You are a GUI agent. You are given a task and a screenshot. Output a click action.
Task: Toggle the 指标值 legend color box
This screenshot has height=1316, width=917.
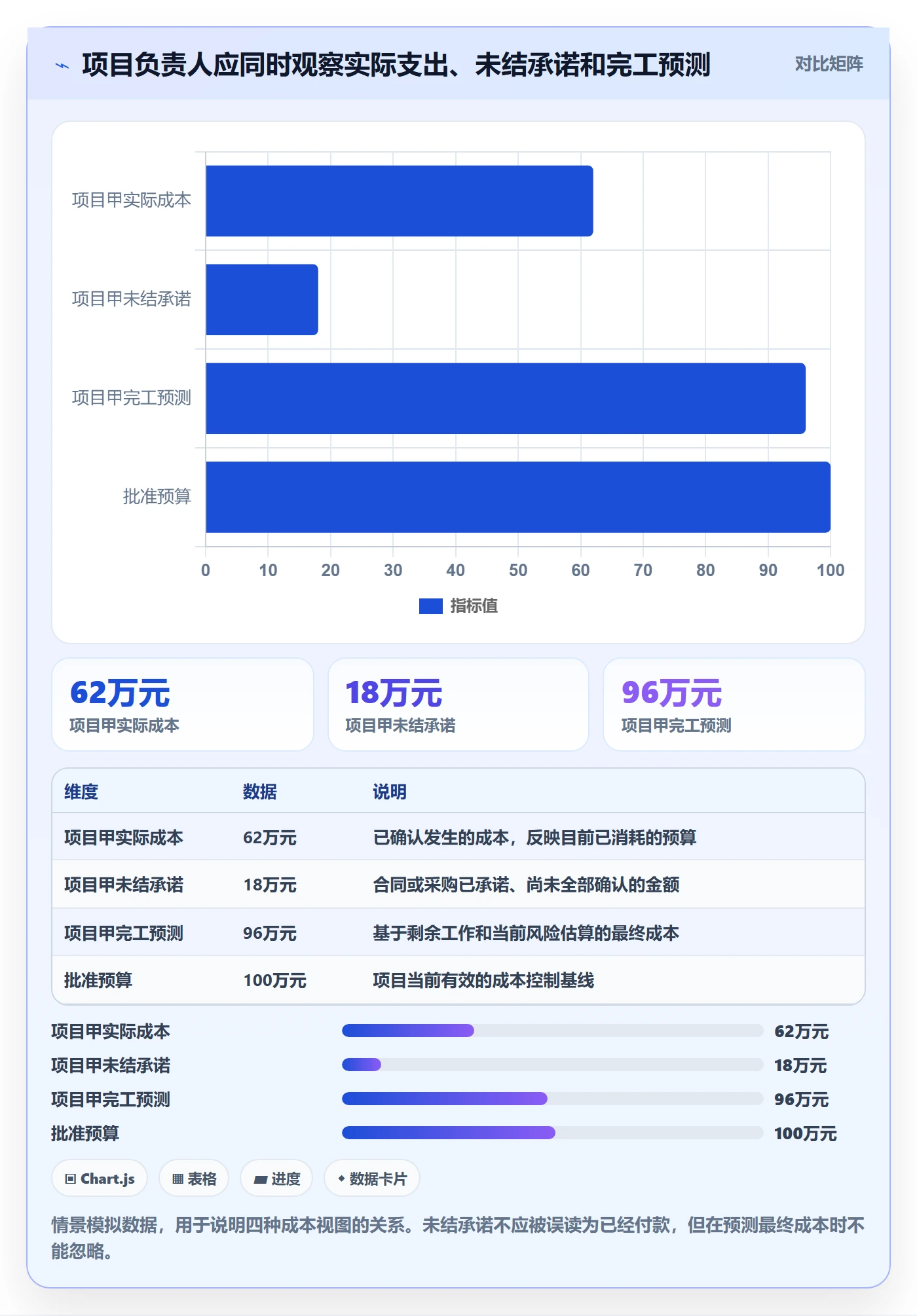430,606
